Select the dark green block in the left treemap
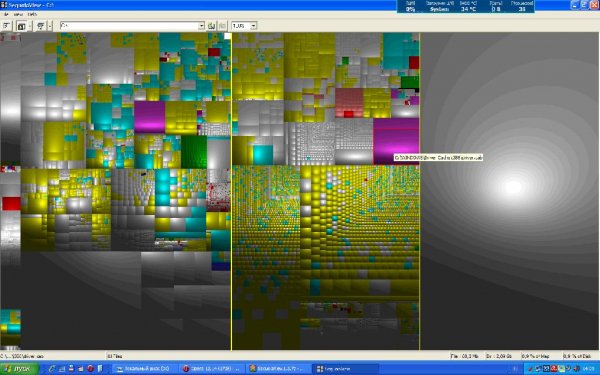 [x=194, y=152]
